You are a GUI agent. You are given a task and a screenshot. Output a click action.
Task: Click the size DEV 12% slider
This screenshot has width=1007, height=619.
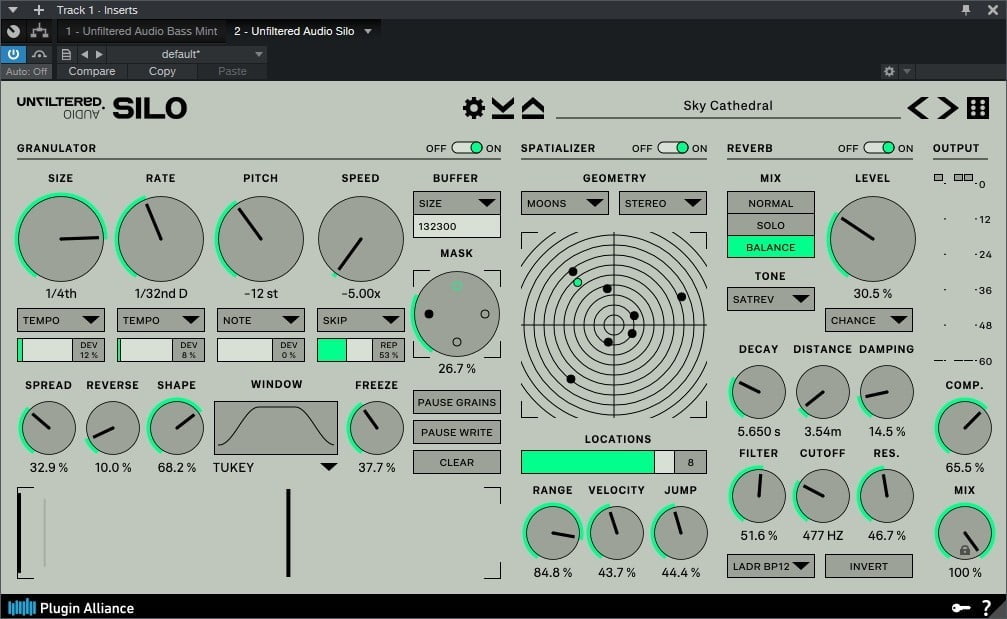point(60,350)
